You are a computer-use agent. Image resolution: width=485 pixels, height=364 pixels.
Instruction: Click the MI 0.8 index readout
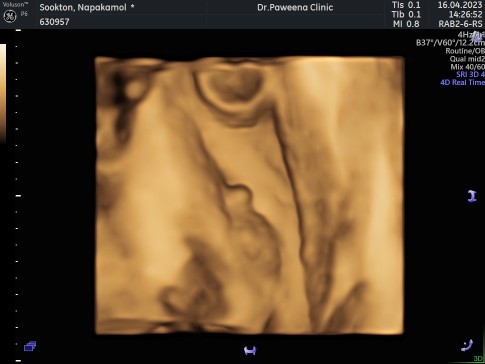point(406,24)
